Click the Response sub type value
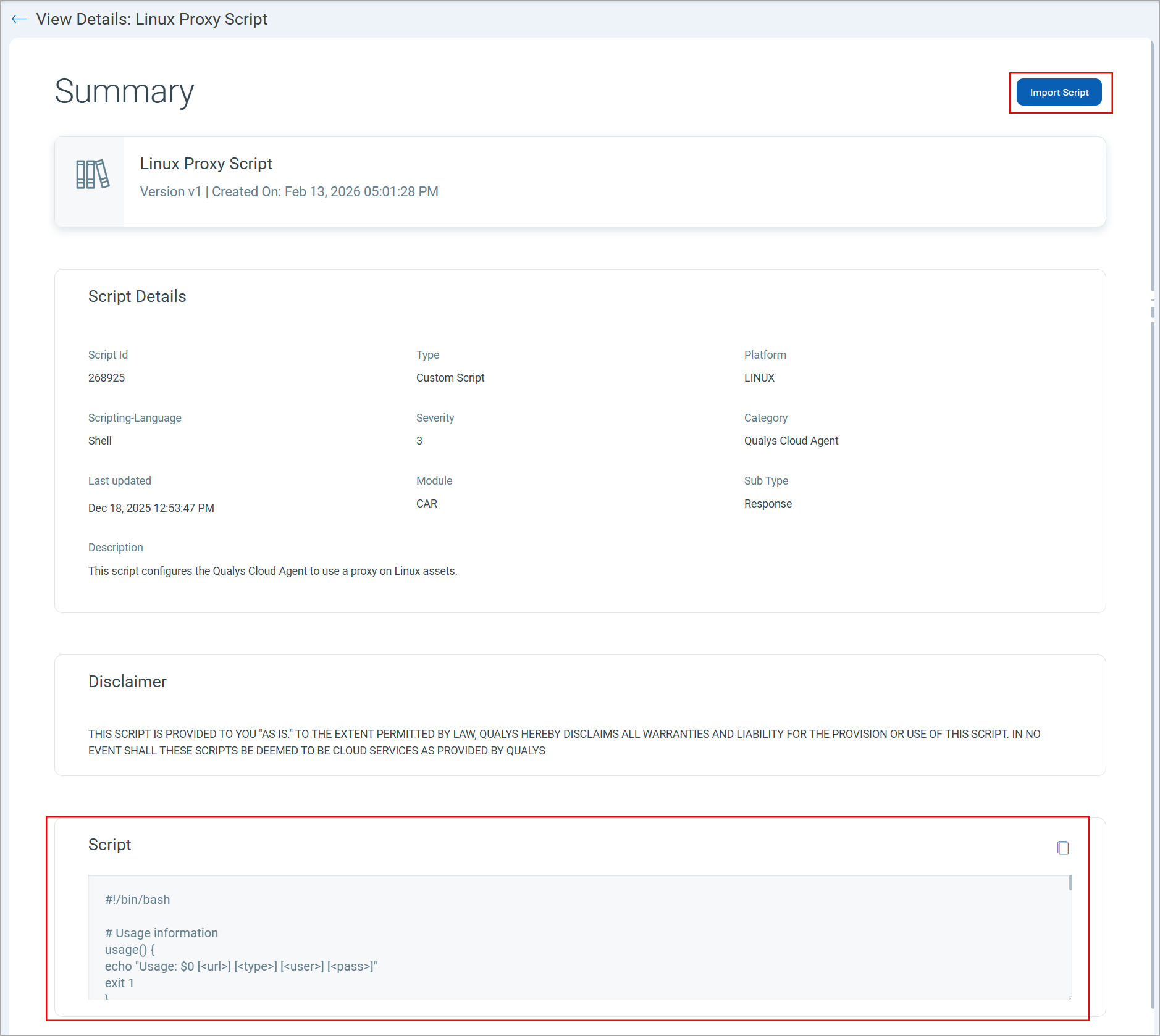Screen dimensions: 1160x1036 (767, 504)
